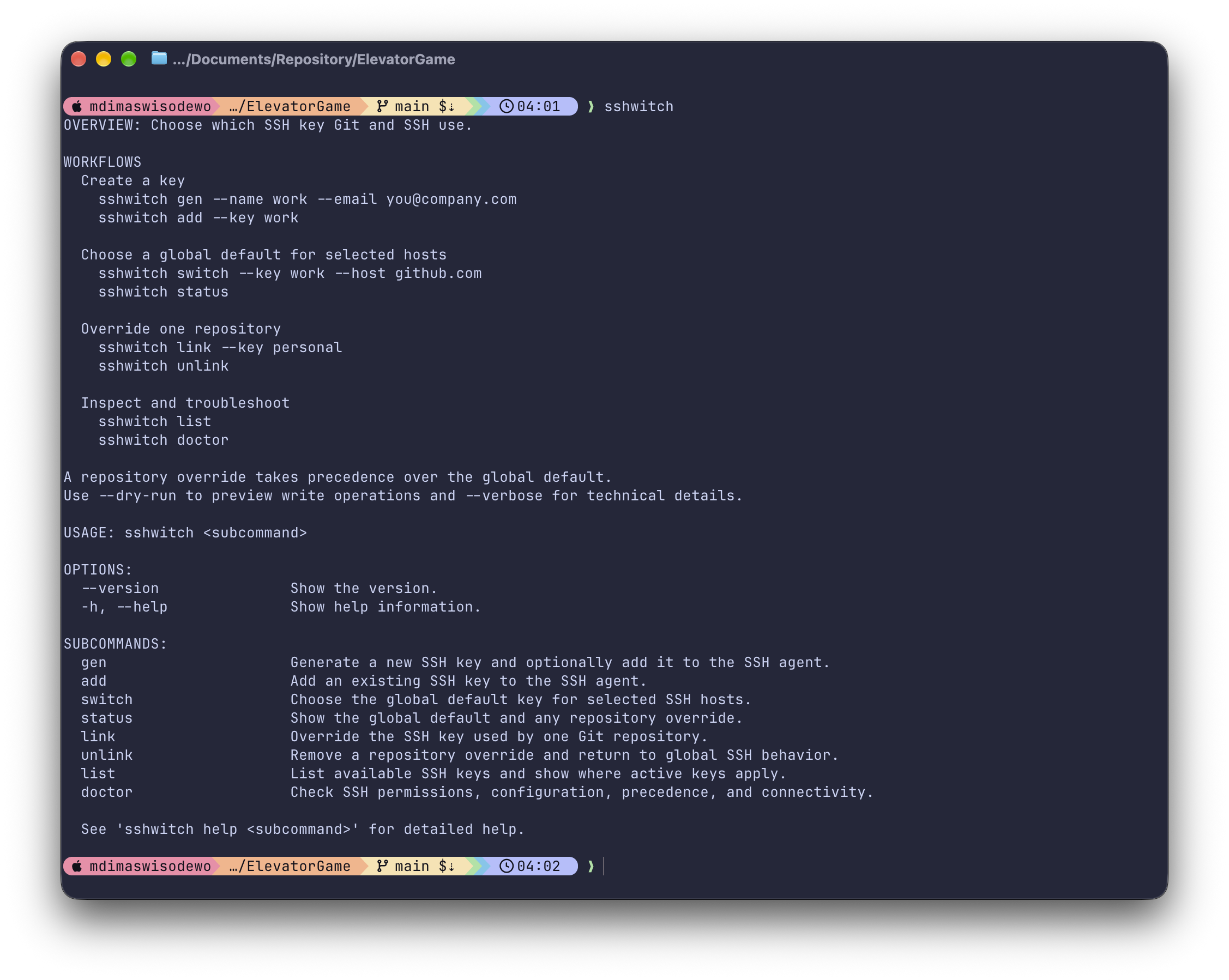Click git branch icon in 04:01 prompt
The width and height of the screenshot is (1229, 980).
pyautogui.click(x=383, y=106)
